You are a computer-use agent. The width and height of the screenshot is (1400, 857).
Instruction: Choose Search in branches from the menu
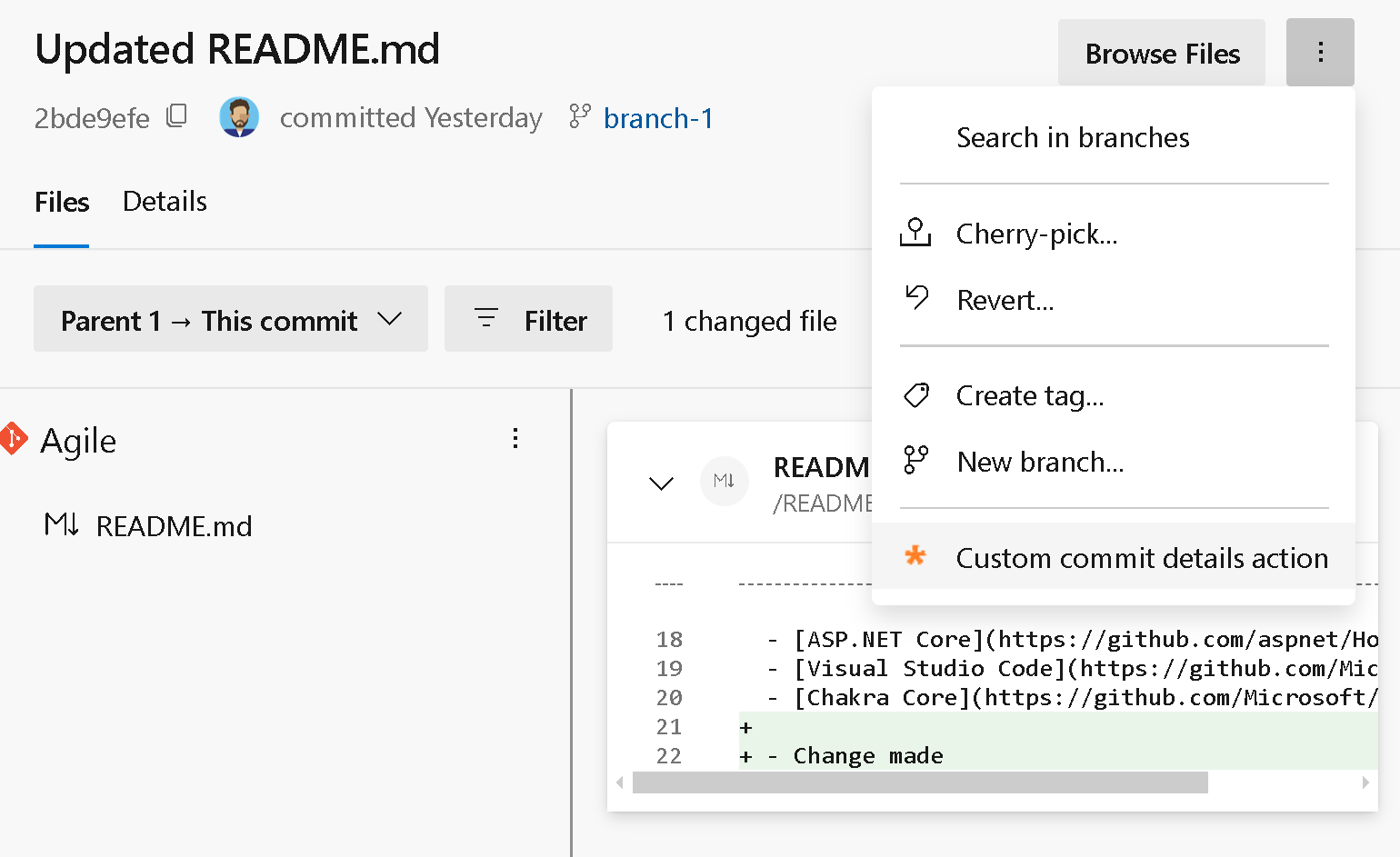pos(1073,137)
